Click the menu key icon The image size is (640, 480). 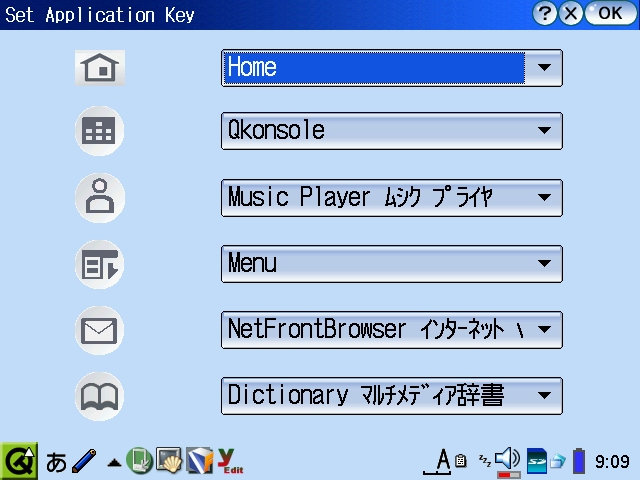(x=100, y=265)
